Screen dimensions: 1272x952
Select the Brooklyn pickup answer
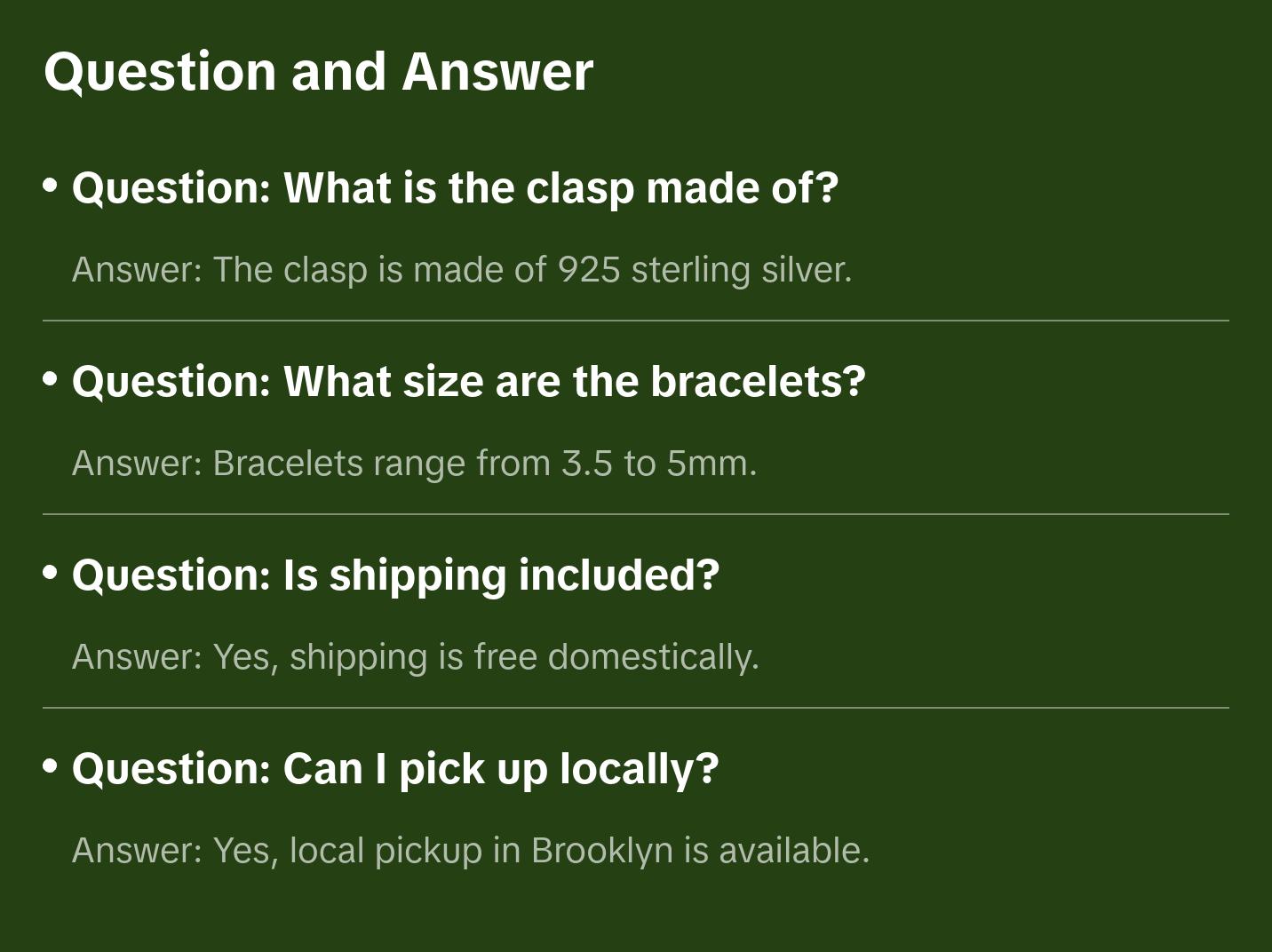(471, 850)
